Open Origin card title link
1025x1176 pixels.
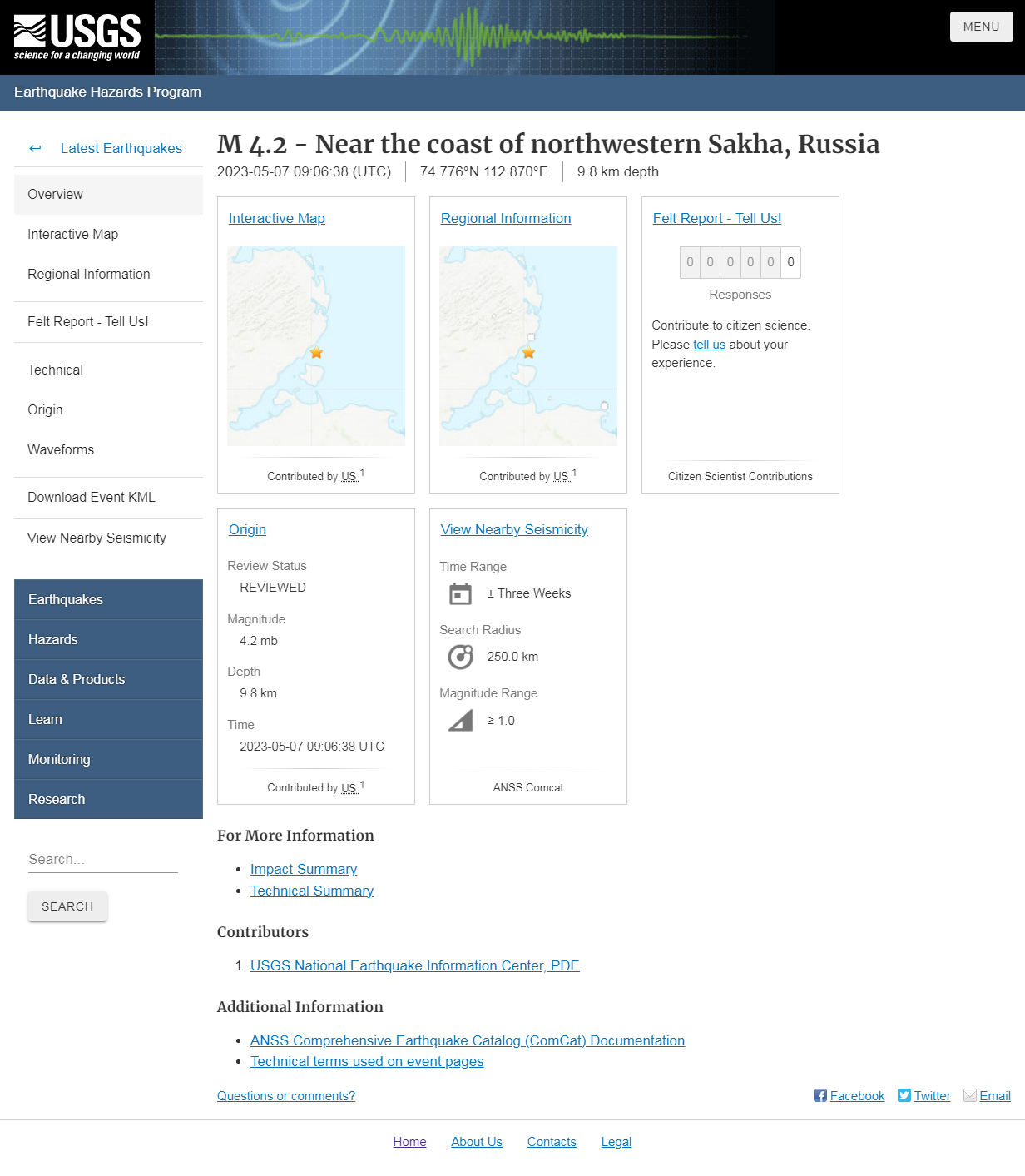tap(247, 529)
